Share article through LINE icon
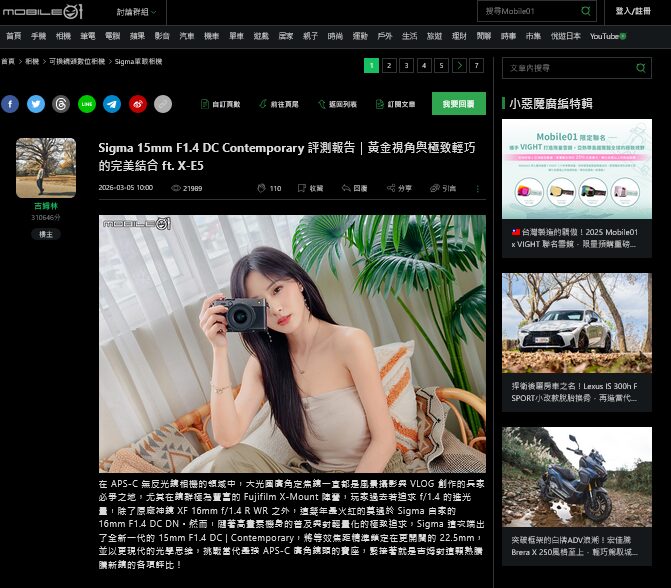Screen dimensions: 671x588 (x=87, y=104)
